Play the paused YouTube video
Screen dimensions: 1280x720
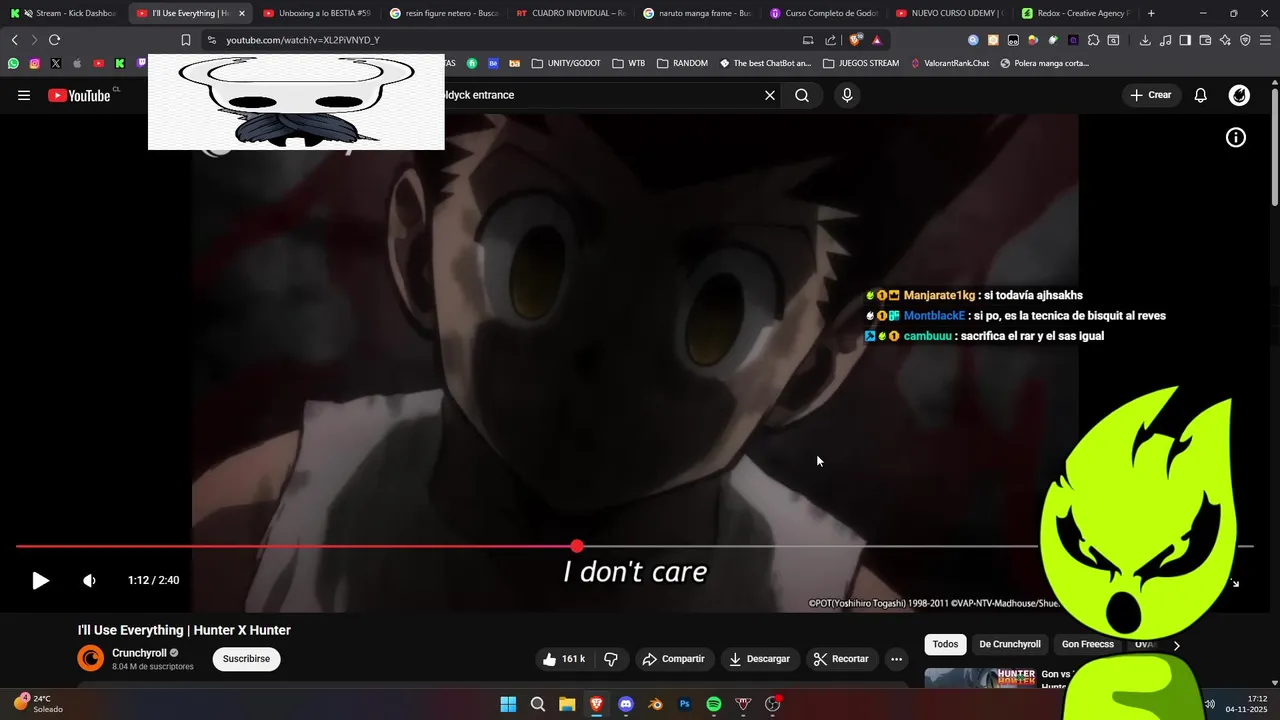coord(40,580)
